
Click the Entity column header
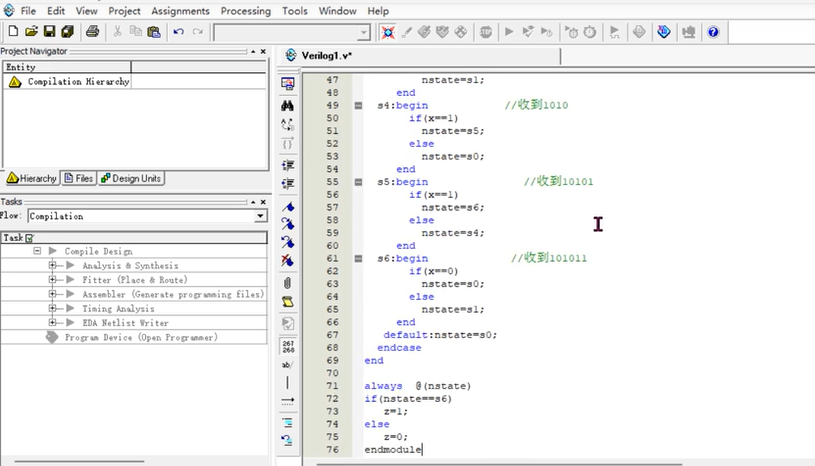click(x=67, y=67)
